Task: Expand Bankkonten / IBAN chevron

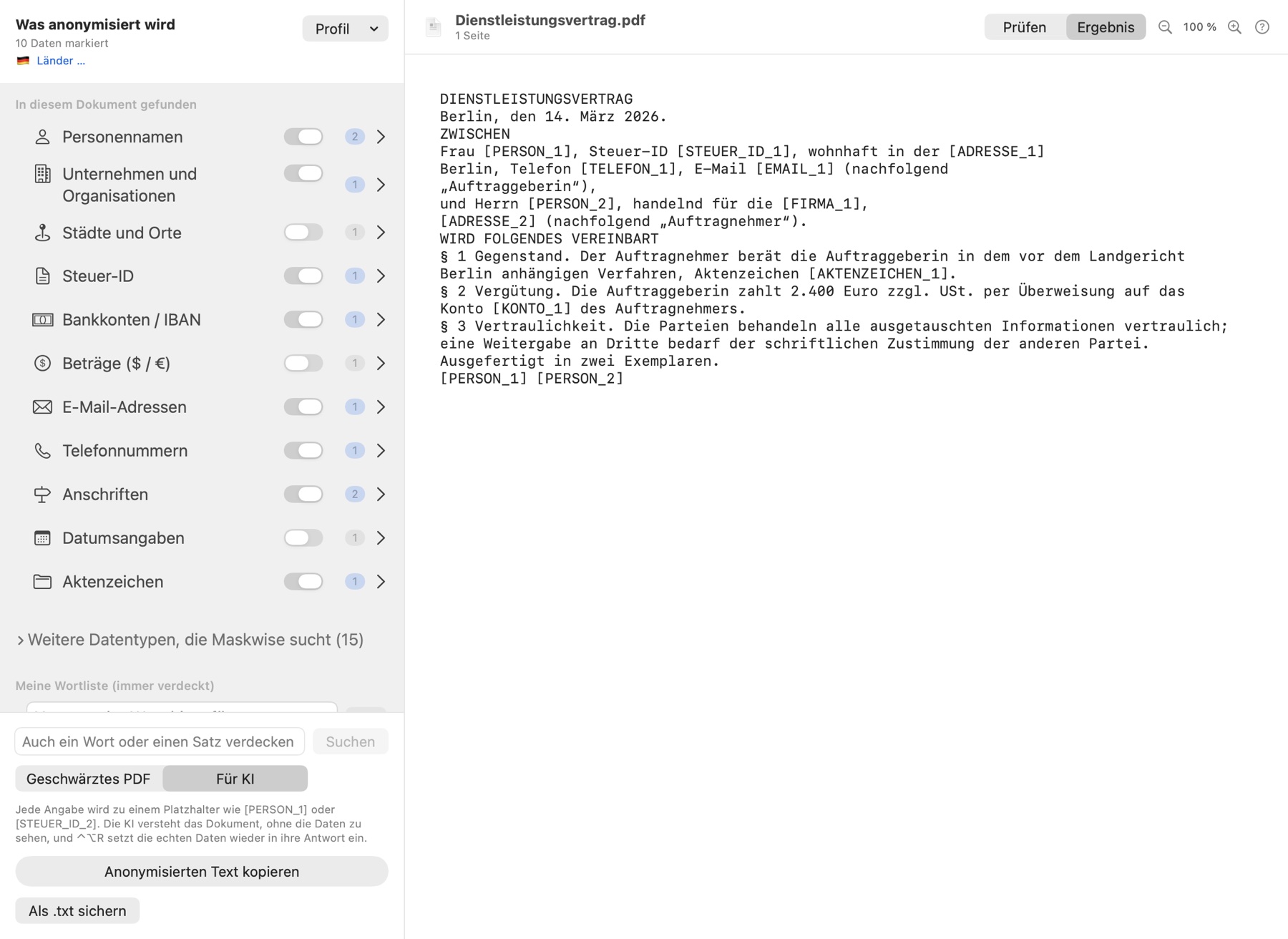Action: click(381, 320)
